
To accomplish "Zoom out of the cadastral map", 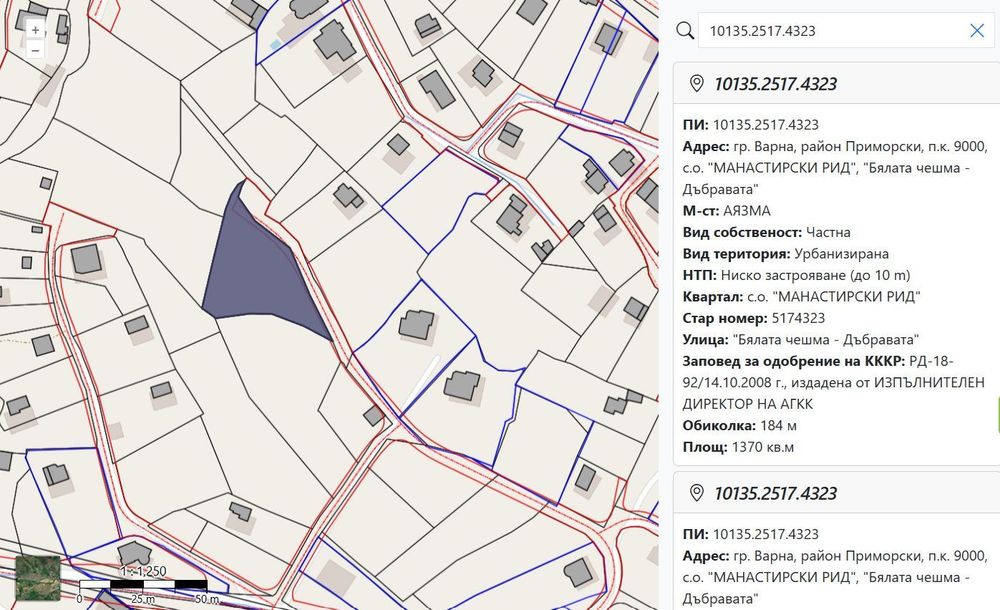I will 35,50.
